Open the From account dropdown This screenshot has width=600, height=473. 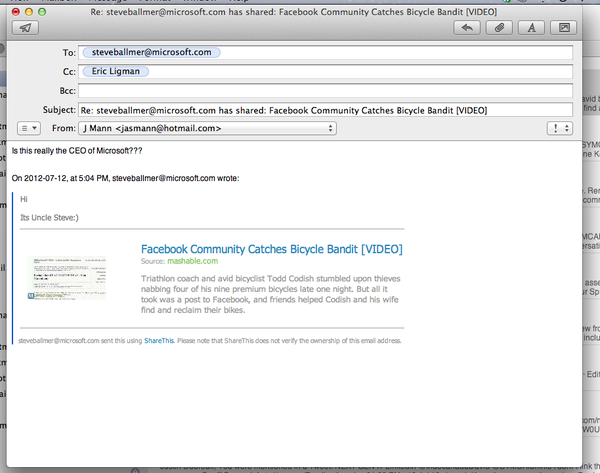[207, 128]
